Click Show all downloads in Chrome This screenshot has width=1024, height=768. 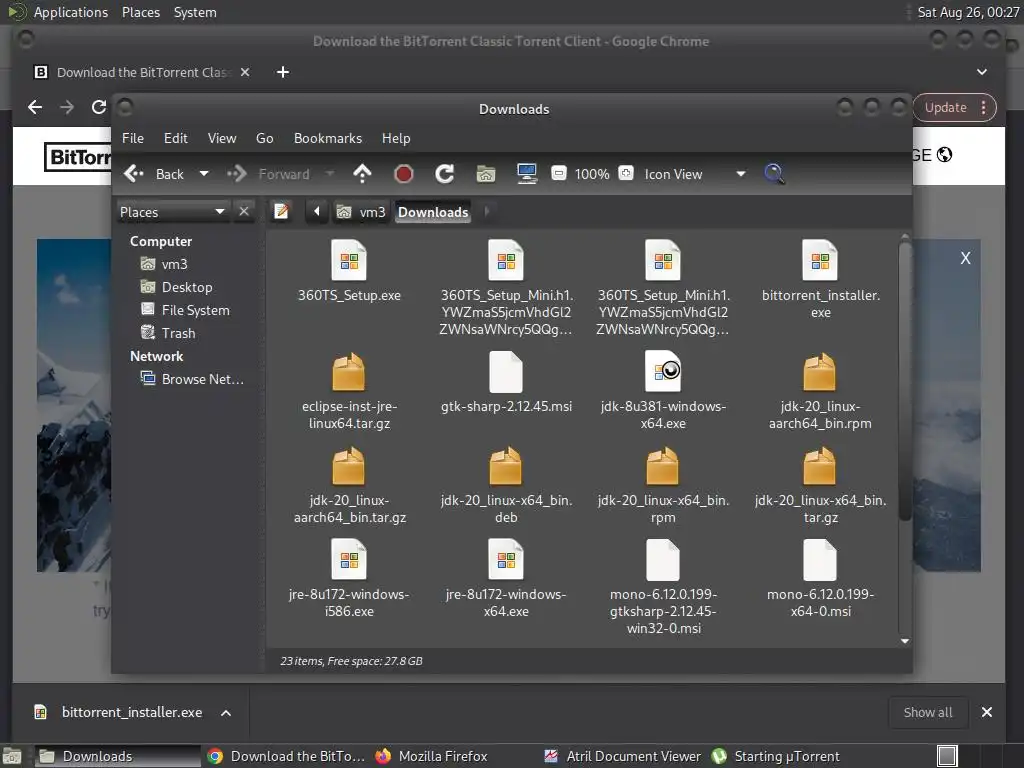point(927,712)
